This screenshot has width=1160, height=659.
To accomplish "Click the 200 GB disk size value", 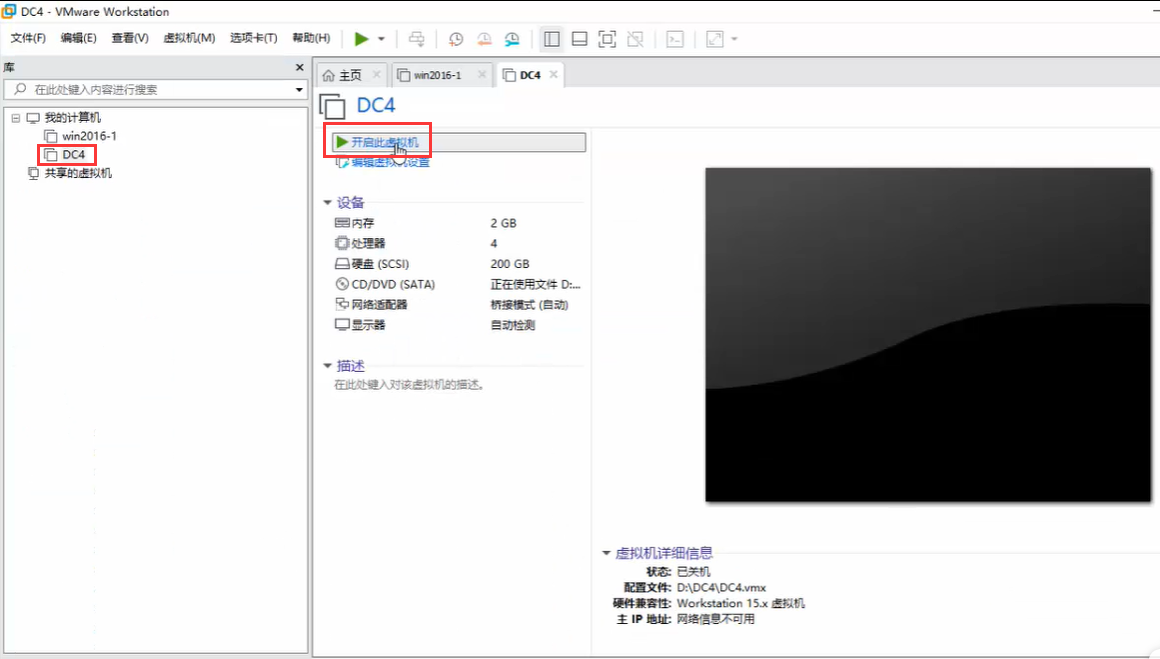I will point(510,264).
